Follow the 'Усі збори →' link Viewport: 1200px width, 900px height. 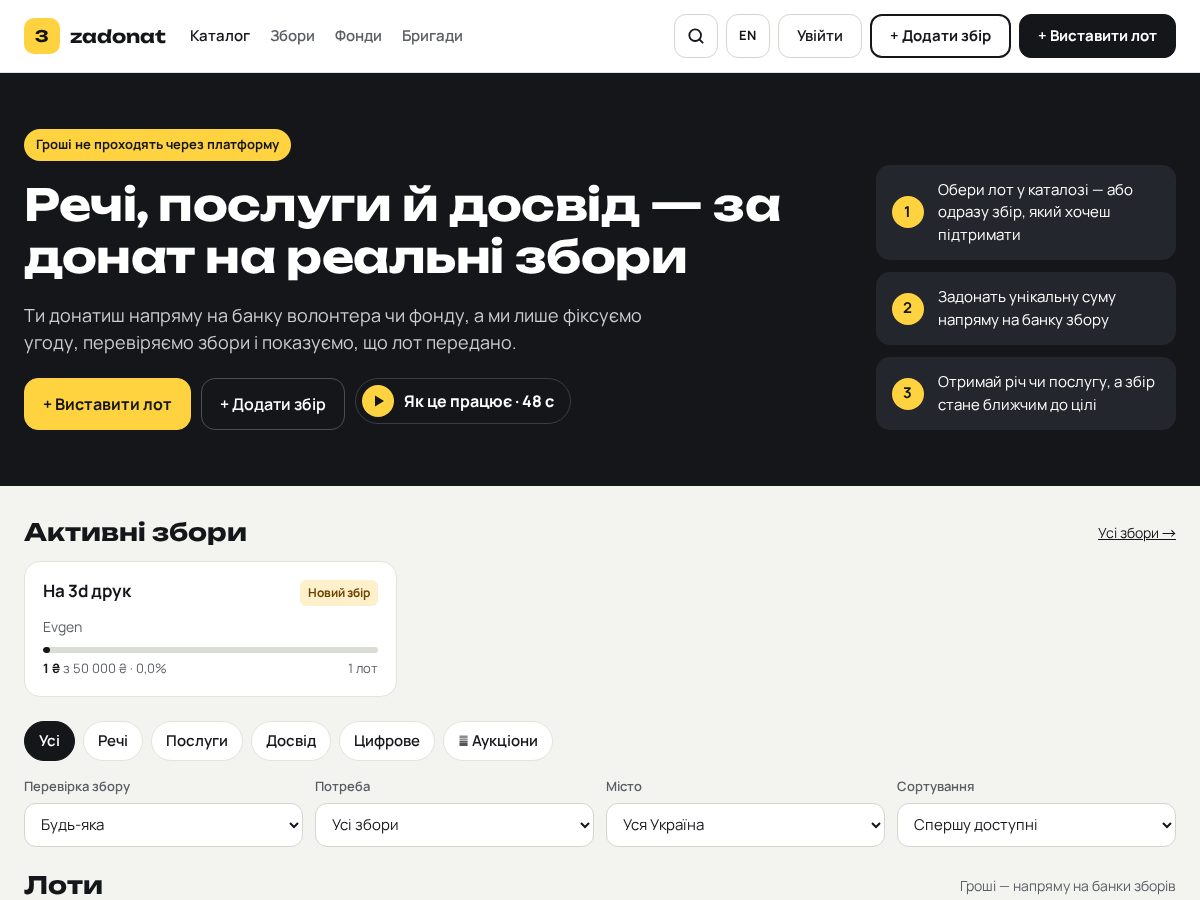1137,533
